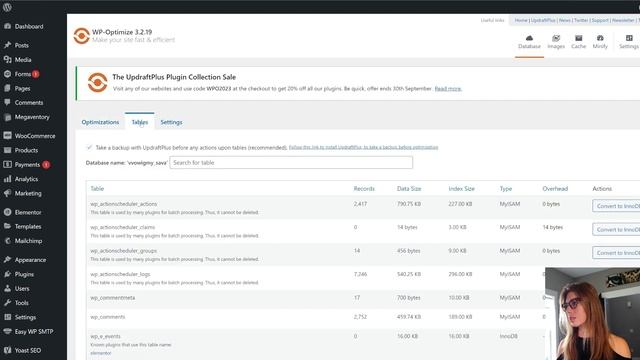Click the wp_actionscheduler_logs table name
The image size is (640, 360).
coord(120,274)
